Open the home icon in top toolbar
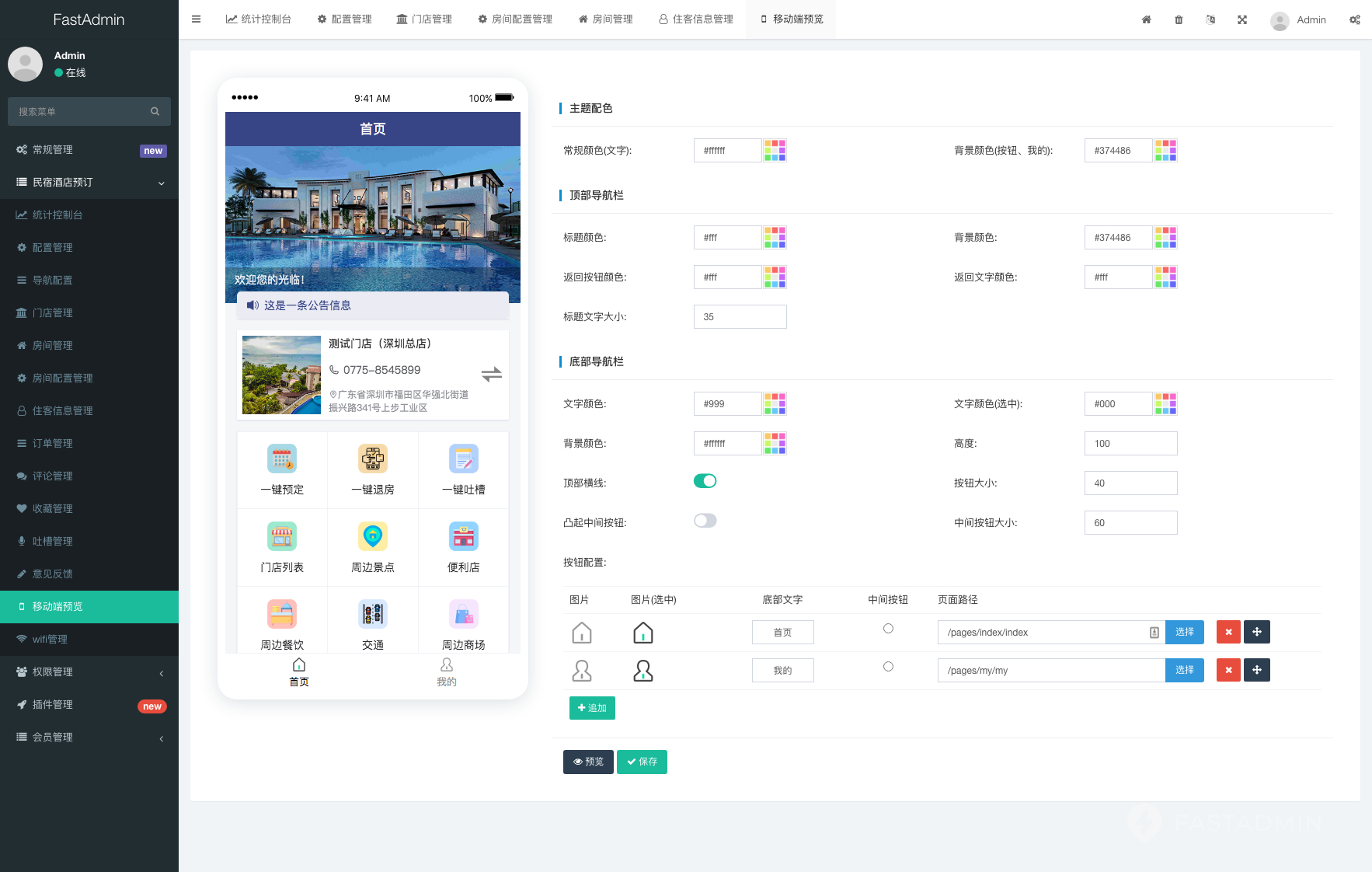Screen dimensions: 1372x872 [1147, 19]
